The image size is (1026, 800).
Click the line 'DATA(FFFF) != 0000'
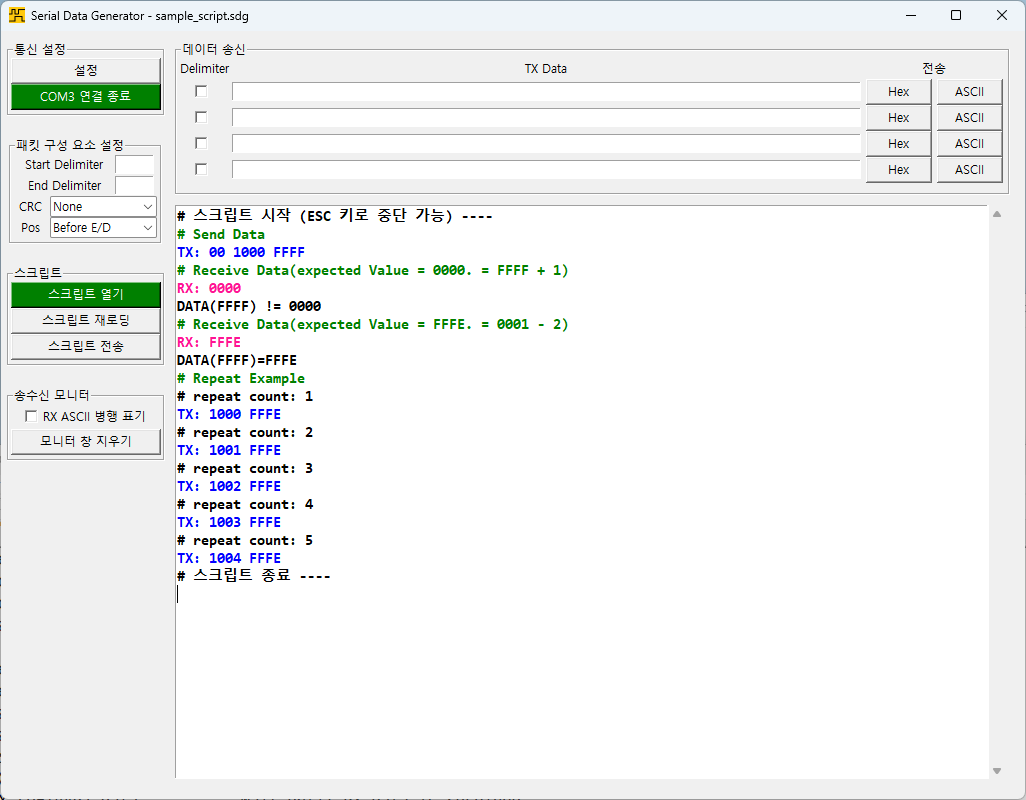click(x=249, y=306)
